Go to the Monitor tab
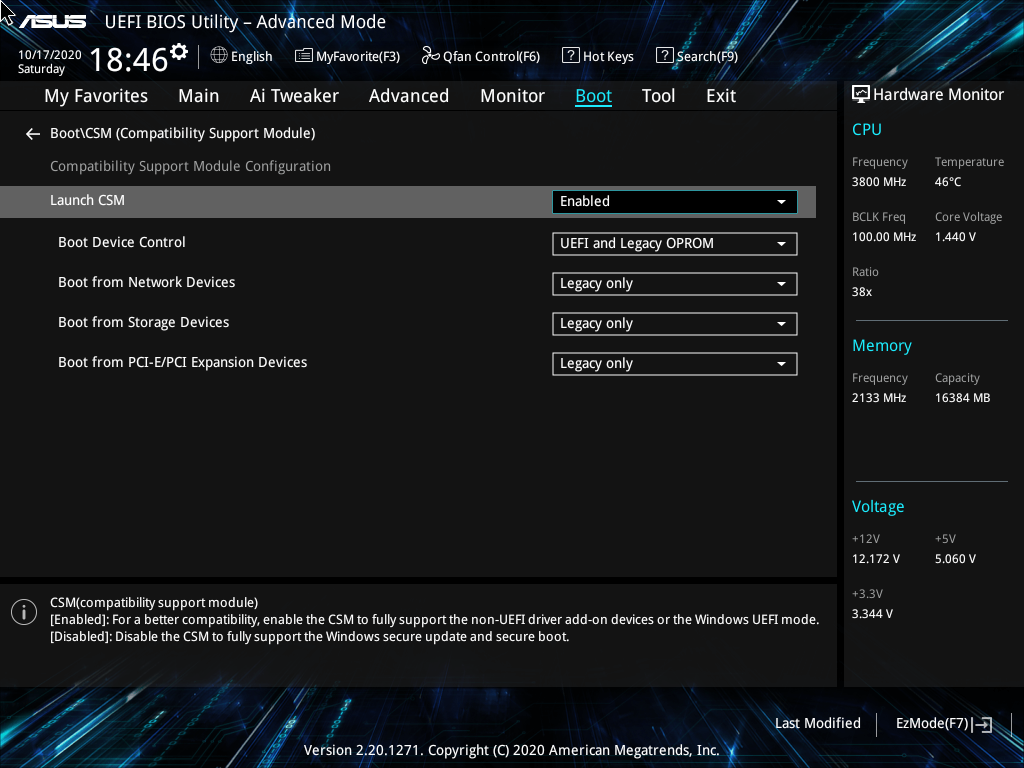The height and width of the screenshot is (768, 1024). tap(512, 96)
